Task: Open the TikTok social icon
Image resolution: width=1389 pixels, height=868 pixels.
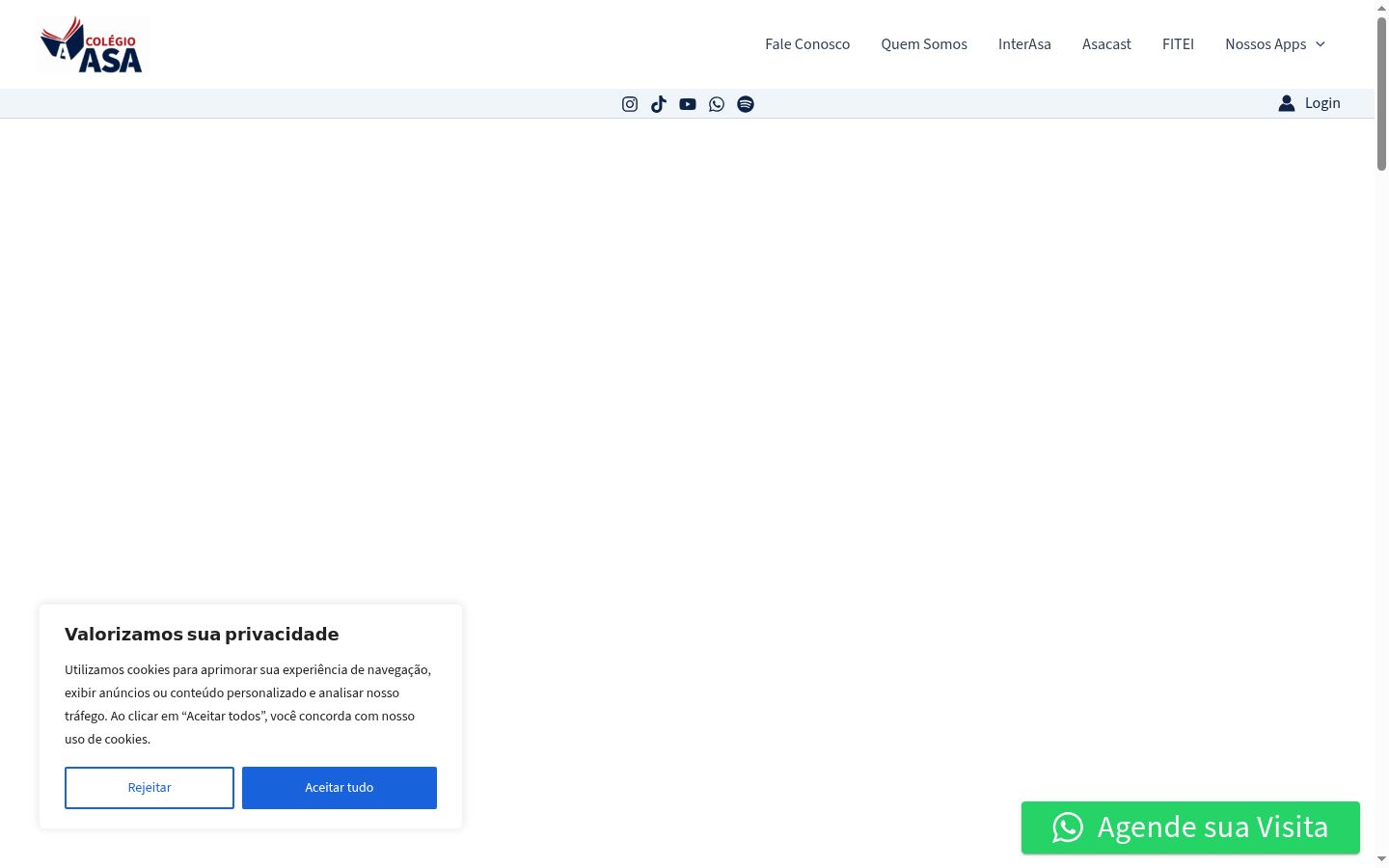Action: [659, 104]
